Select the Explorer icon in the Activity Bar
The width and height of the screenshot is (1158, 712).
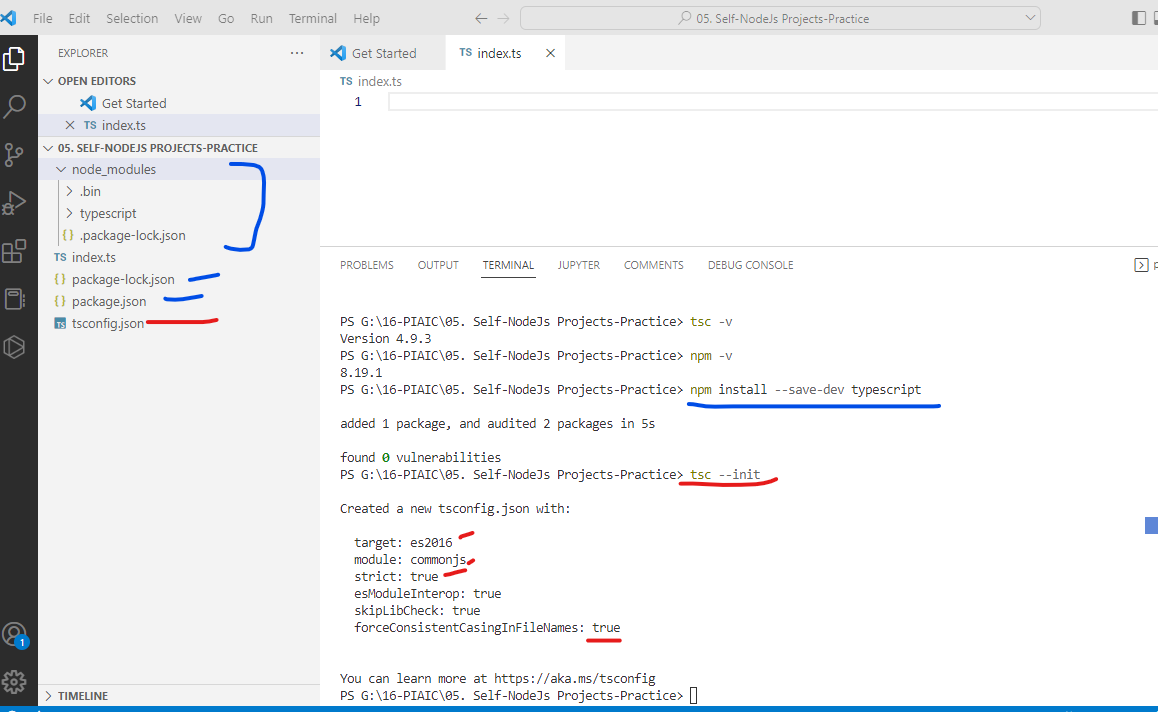click(15, 58)
